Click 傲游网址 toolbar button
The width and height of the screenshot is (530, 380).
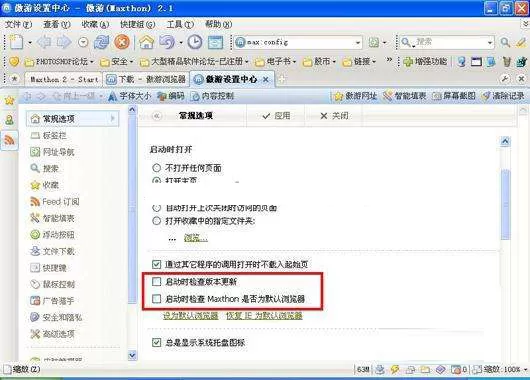[356, 96]
